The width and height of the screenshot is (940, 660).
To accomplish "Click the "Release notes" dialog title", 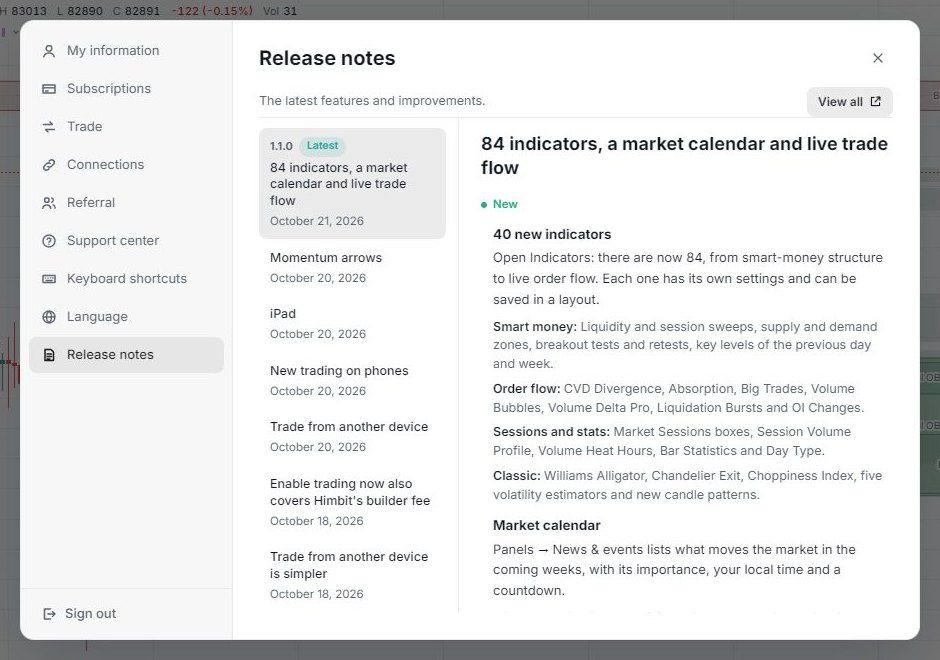I will tap(327, 58).
